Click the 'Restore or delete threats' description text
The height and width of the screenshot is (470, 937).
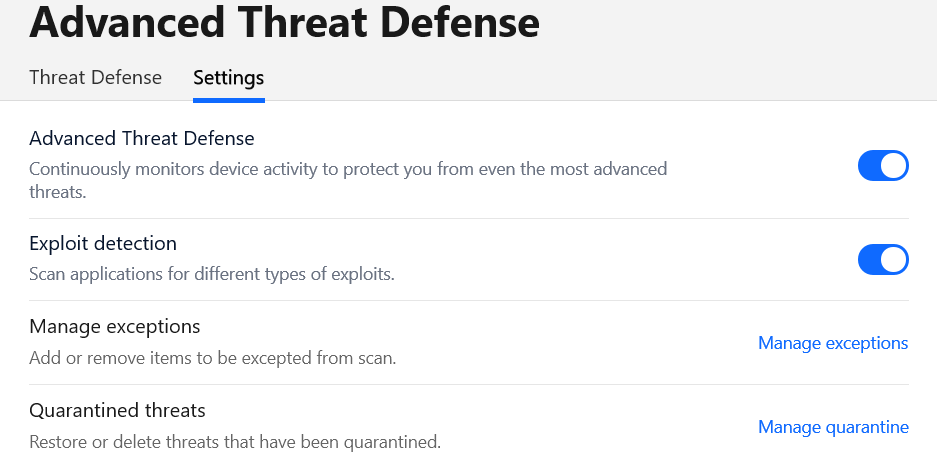(235, 443)
